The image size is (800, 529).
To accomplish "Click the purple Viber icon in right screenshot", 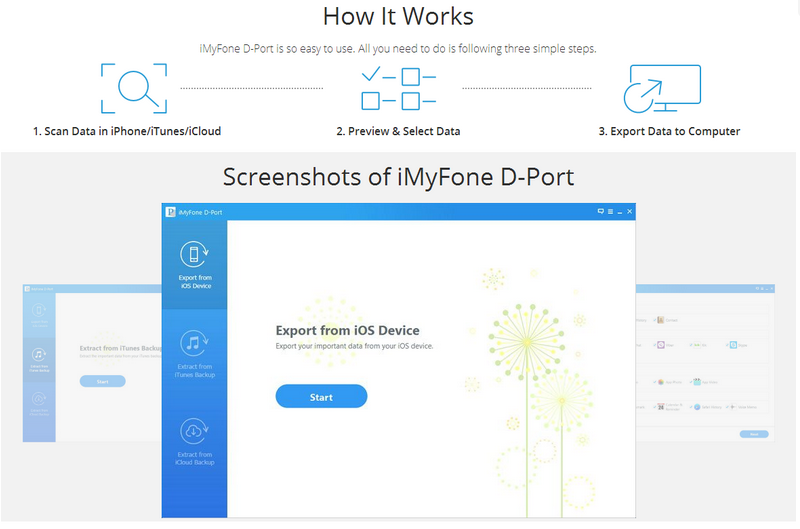I will (x=661, y=345).
